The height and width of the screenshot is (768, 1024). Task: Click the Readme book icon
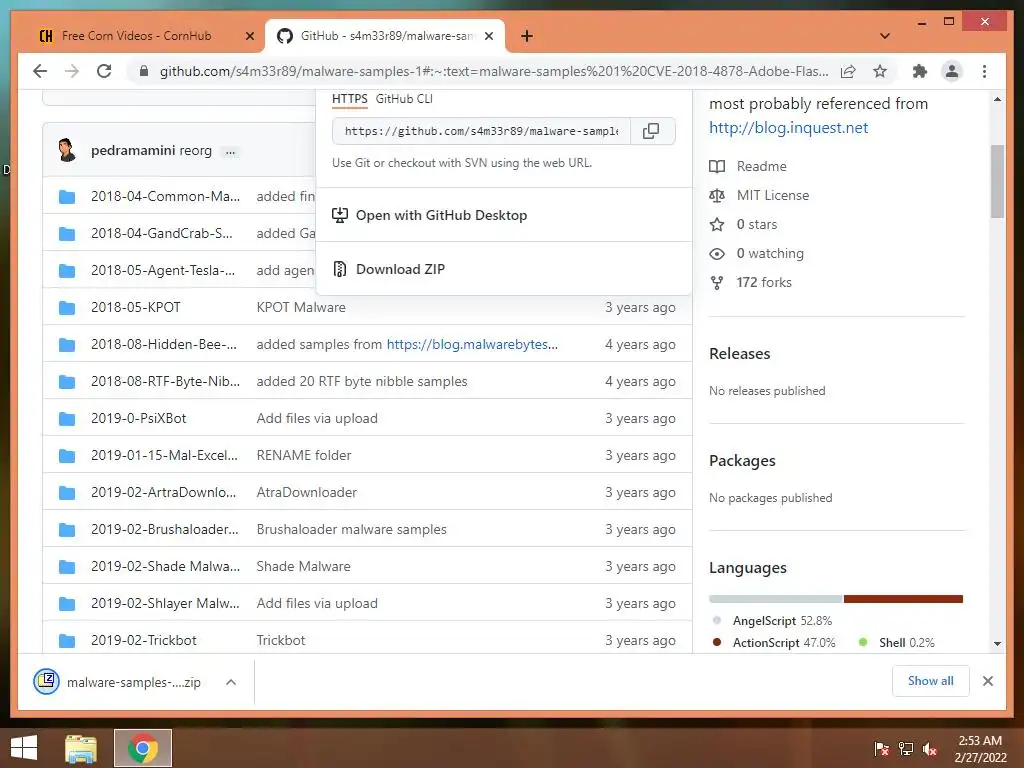click(717, 167)
